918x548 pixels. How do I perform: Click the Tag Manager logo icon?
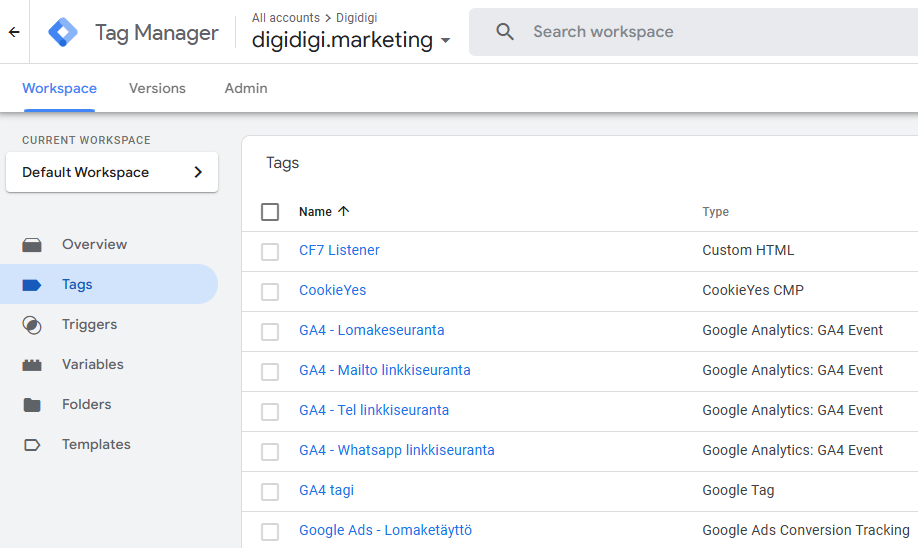coord(63,32)
